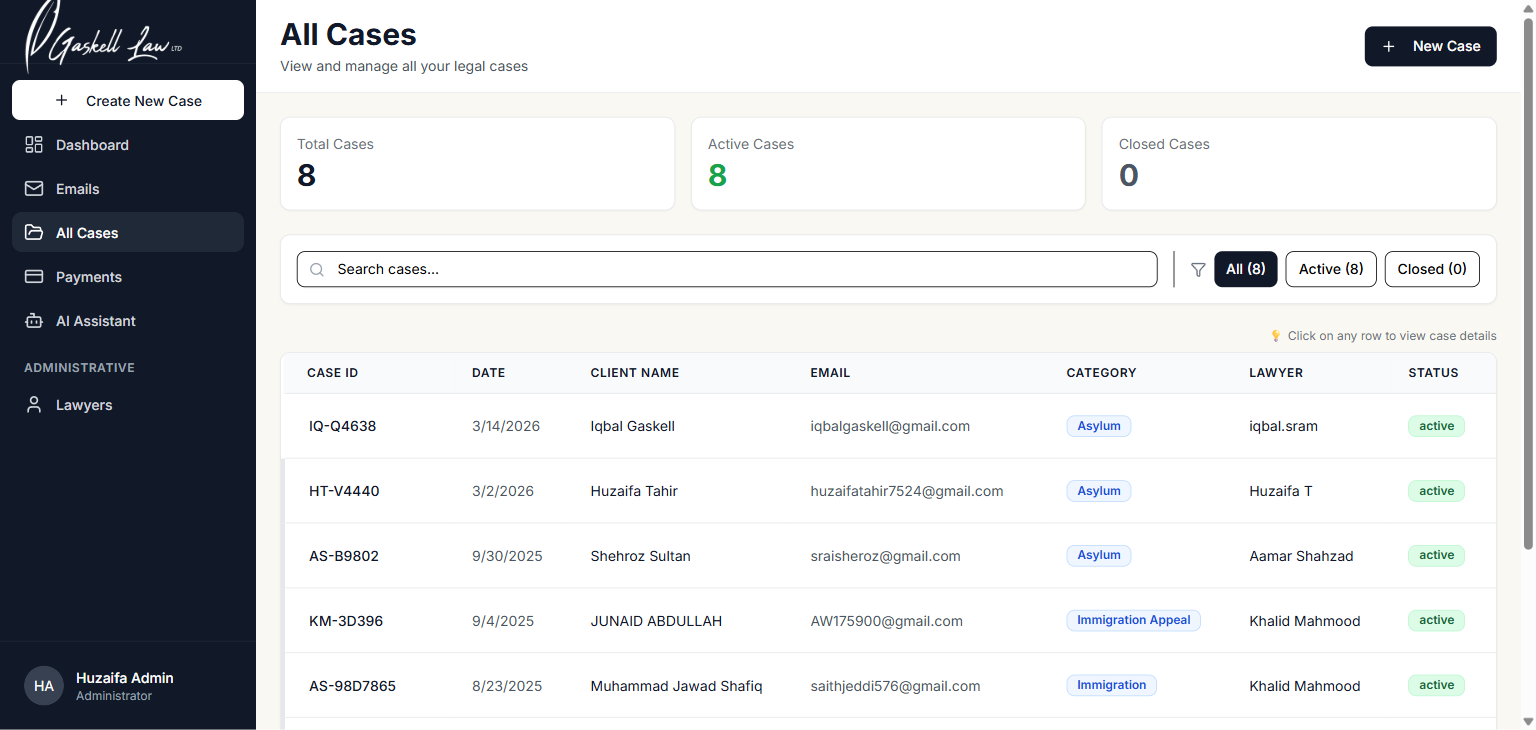The width and height of the screenshot is (1536, 730).
Task: Launch AI Assistant from its sidebar icon
Action: tap(34, 320)
